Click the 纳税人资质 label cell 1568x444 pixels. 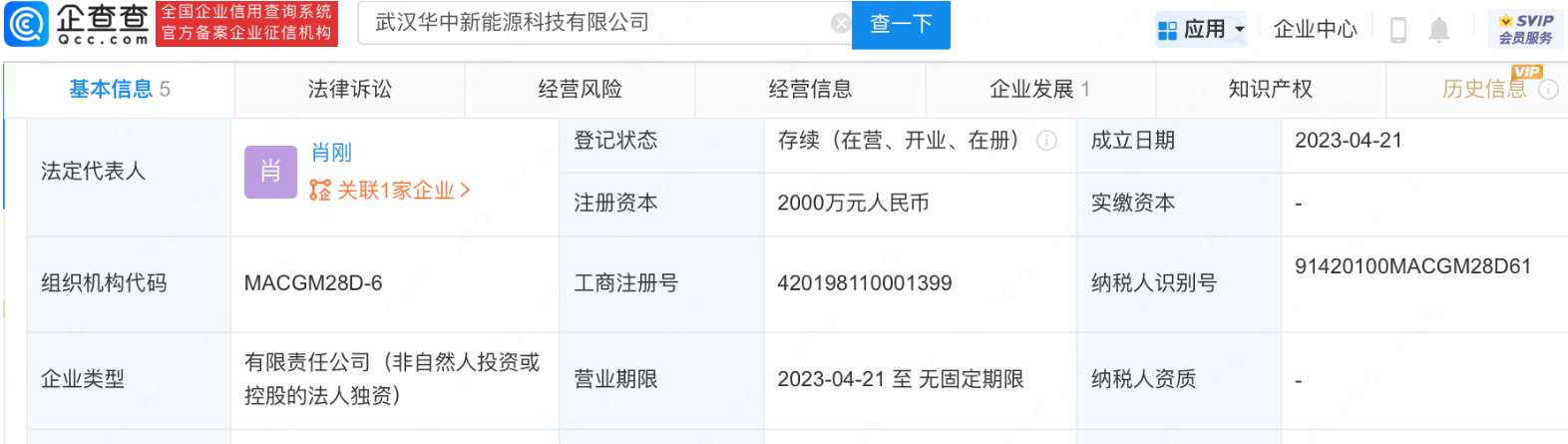[x=1179, y=380]
